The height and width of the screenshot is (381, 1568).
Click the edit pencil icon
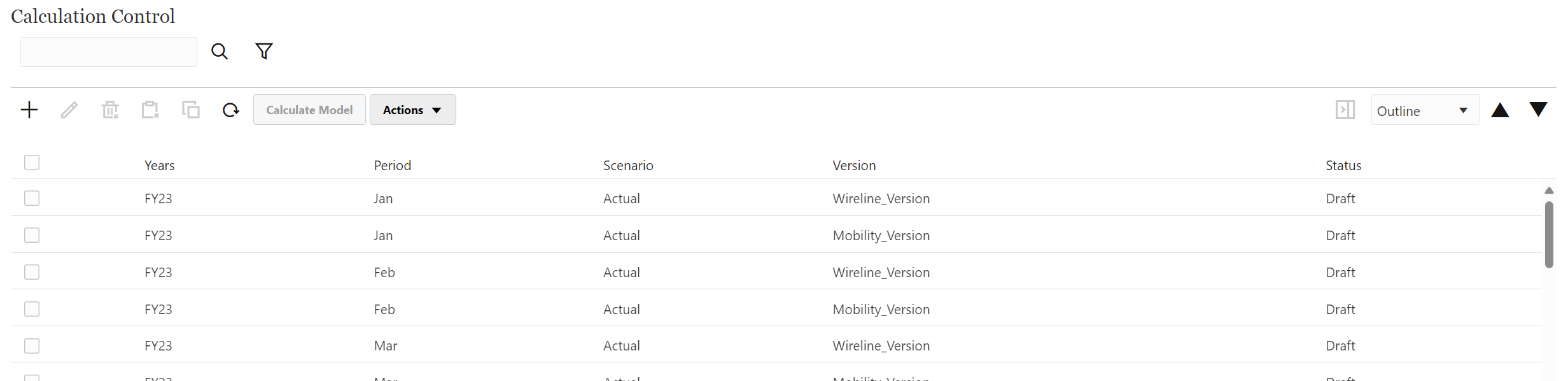click(x=69, y=110)
